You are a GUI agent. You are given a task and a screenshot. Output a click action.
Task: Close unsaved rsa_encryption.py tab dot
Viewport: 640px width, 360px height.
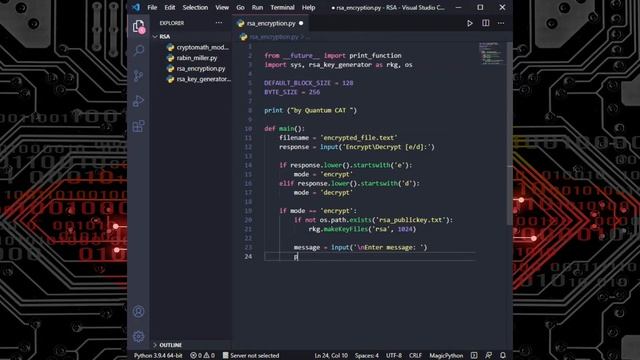(301, 23)
